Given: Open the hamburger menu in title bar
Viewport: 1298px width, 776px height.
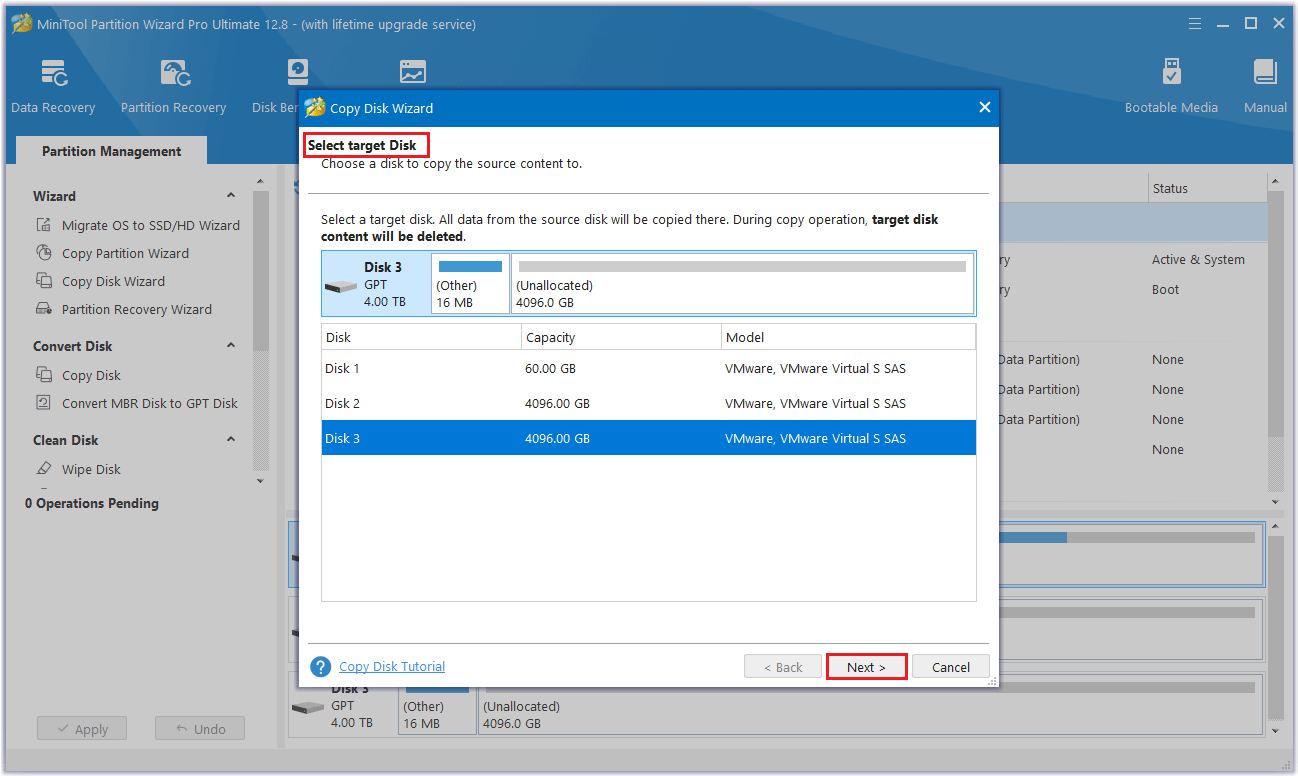Looking at the screenshot, I should (x=1195, y=23).
